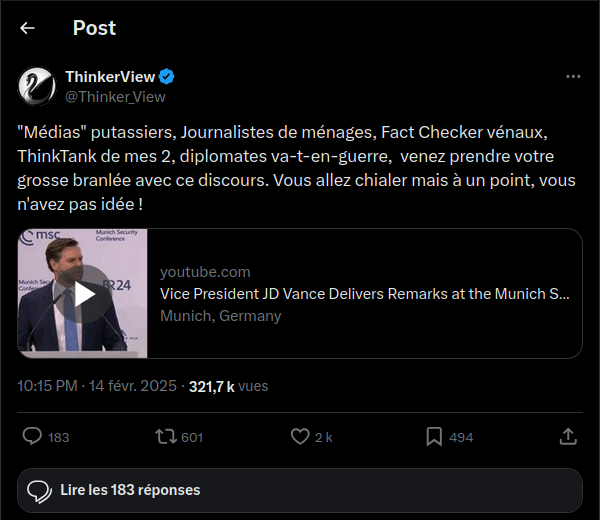600x520 pixels.
Task: Click the repost arrows icon
Action: (165, 436)
